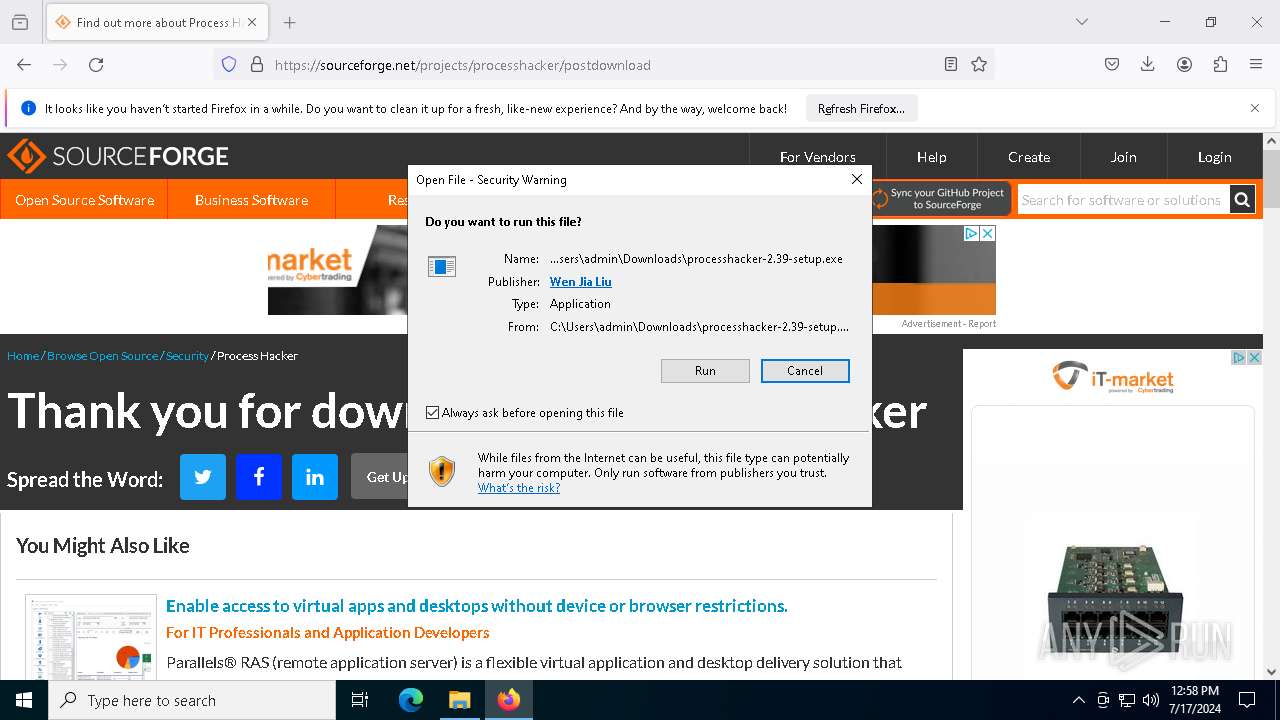Open a new browser tab

[x=290, y=22]
